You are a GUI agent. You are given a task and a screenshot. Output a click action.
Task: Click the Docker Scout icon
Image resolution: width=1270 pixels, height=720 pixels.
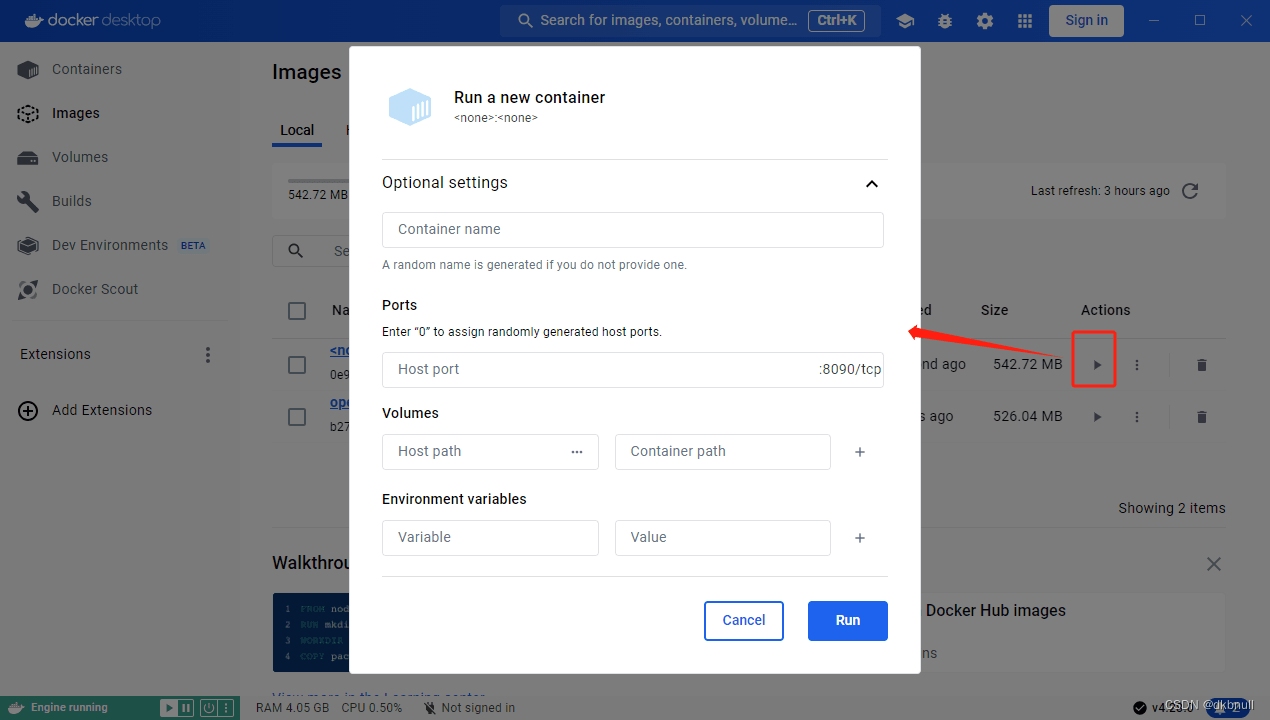coord(28,290)
